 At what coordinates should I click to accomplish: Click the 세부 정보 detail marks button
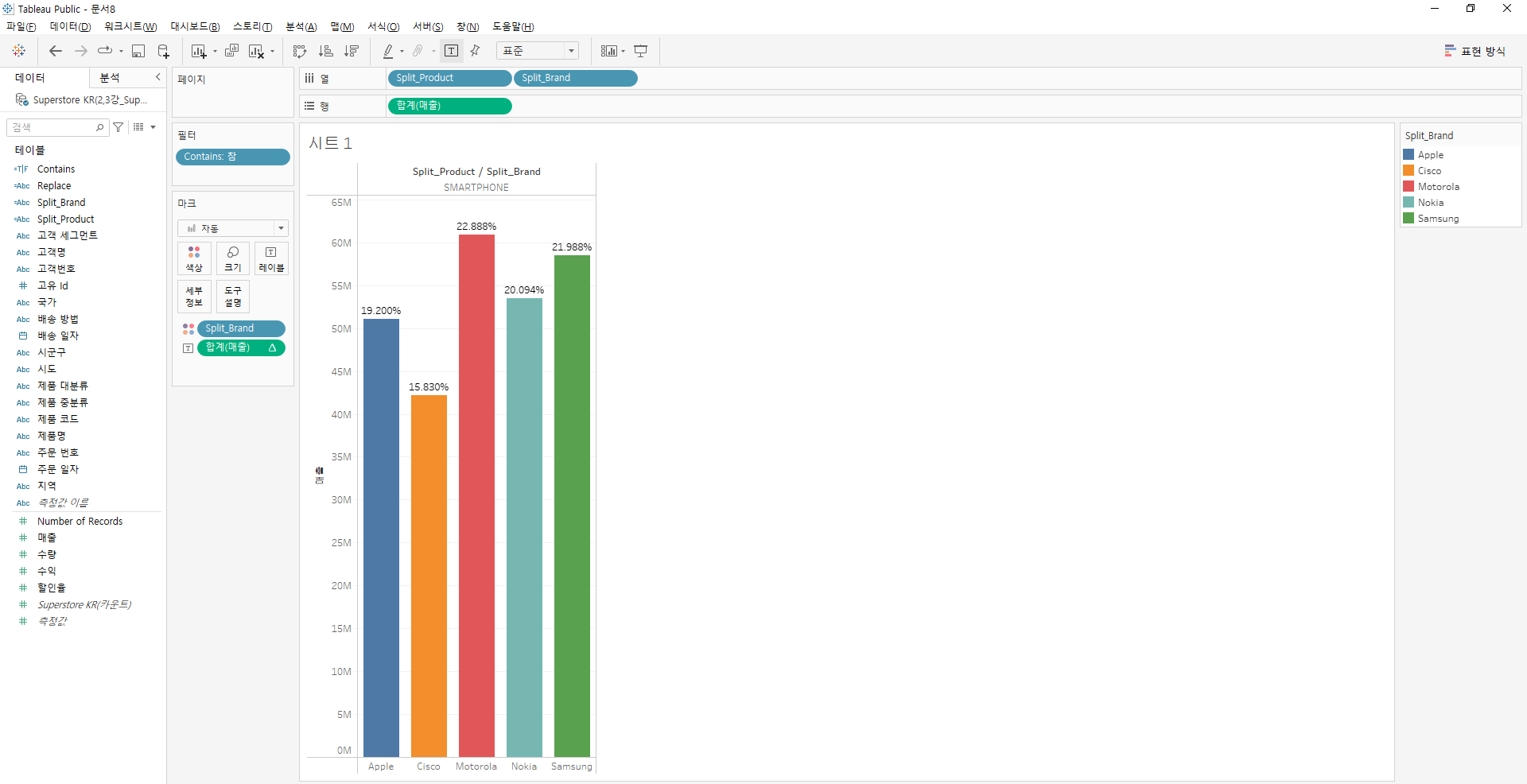194,297
